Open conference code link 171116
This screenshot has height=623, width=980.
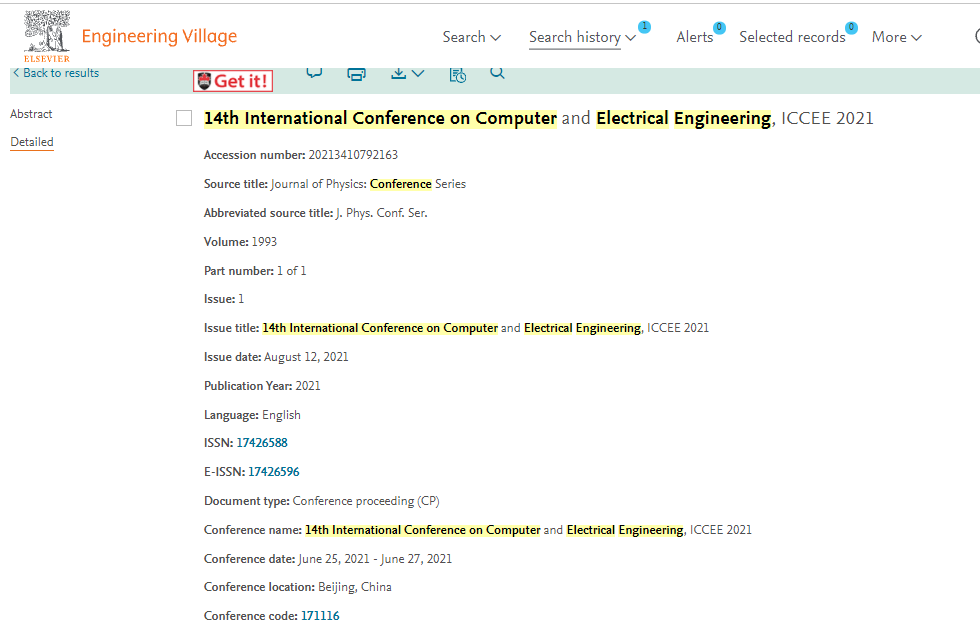(320, 616)
